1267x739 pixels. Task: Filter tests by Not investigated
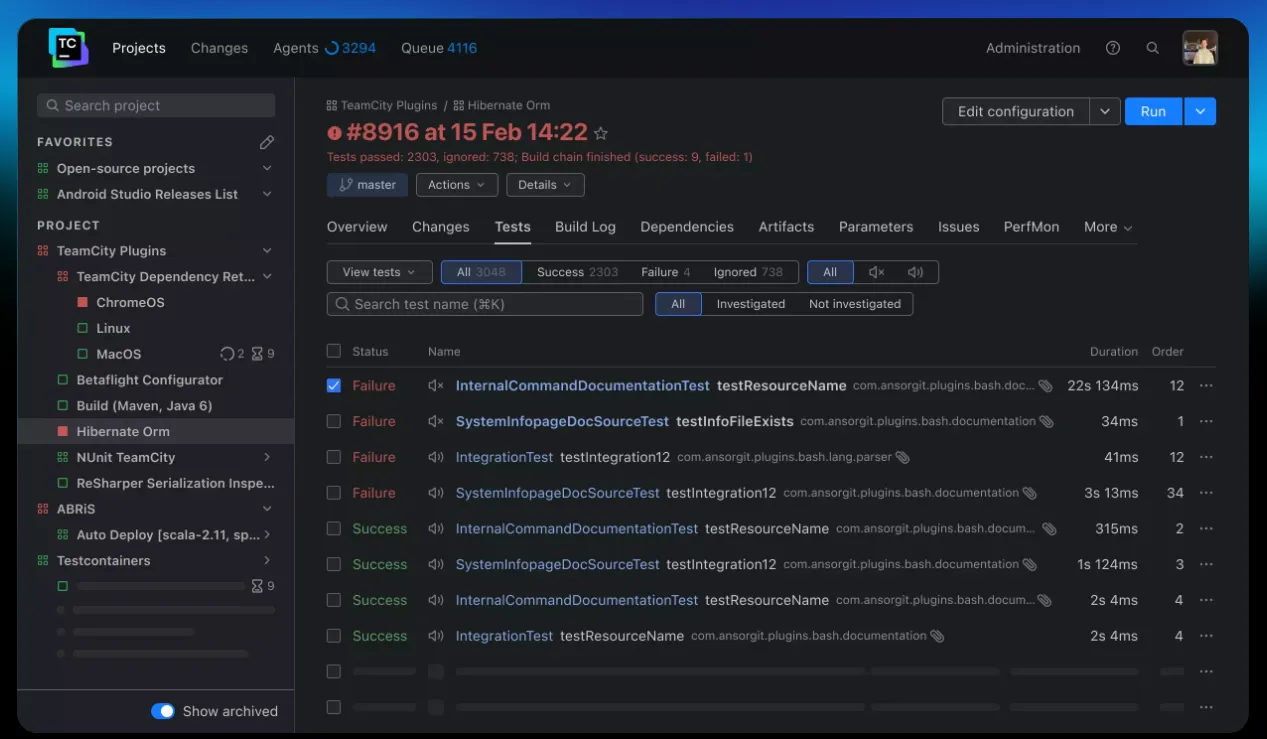pyautogui.click(x=855, y=304)
